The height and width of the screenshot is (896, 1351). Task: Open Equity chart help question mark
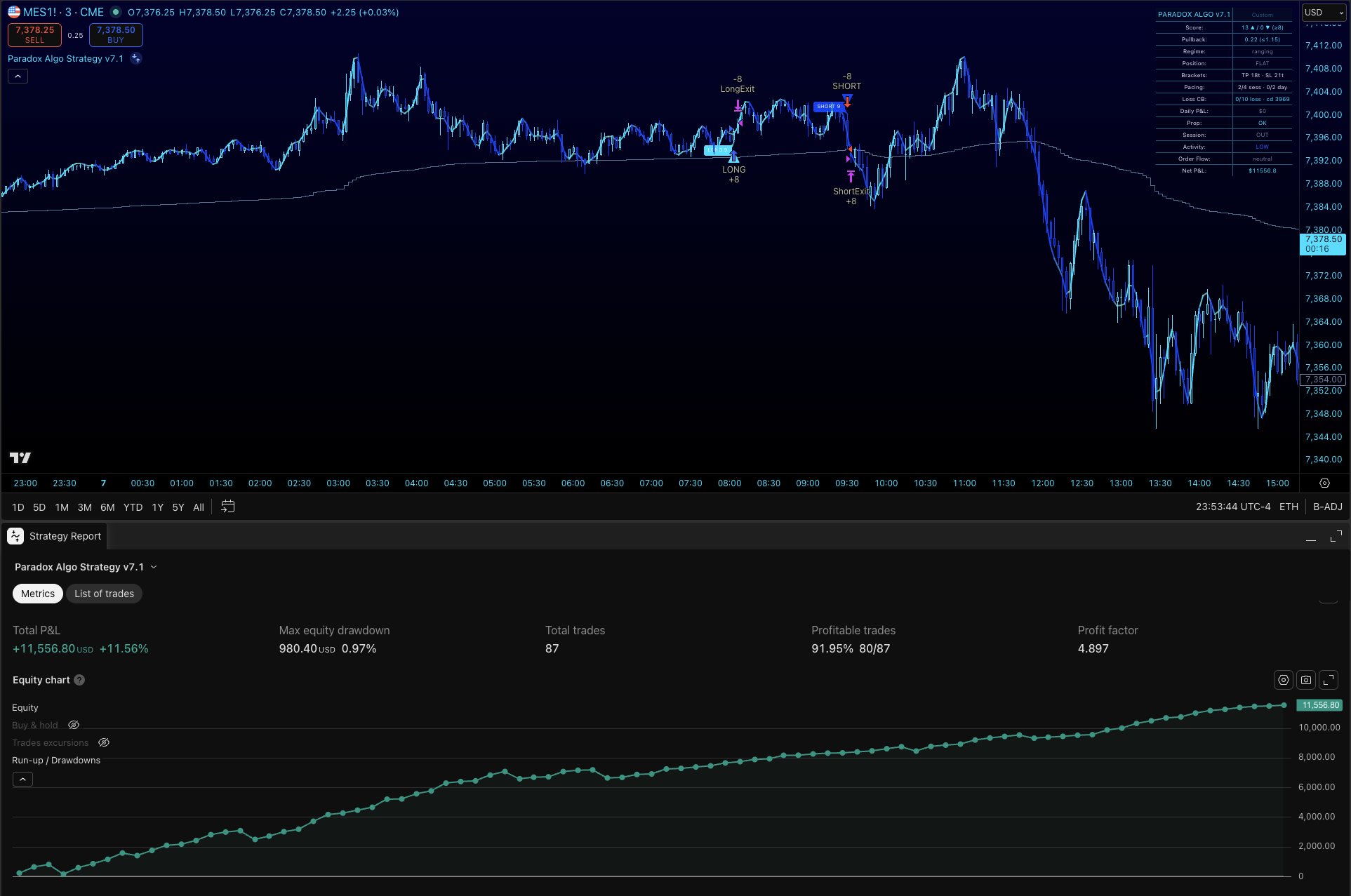(79, 680)
